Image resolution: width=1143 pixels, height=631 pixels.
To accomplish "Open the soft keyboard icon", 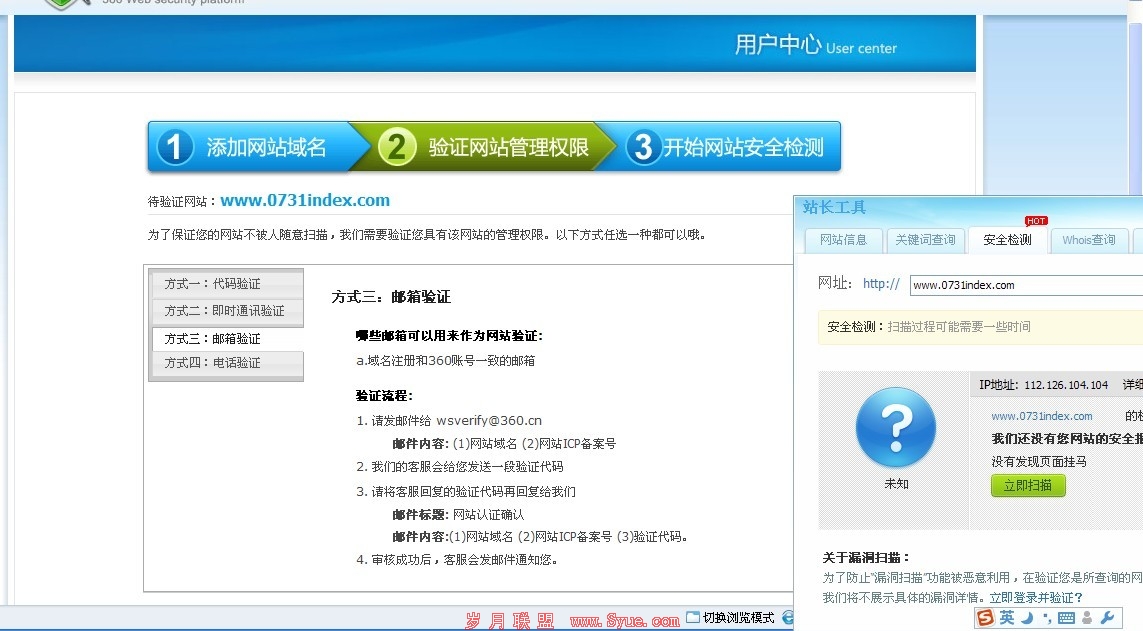I will coord(1064,618).
